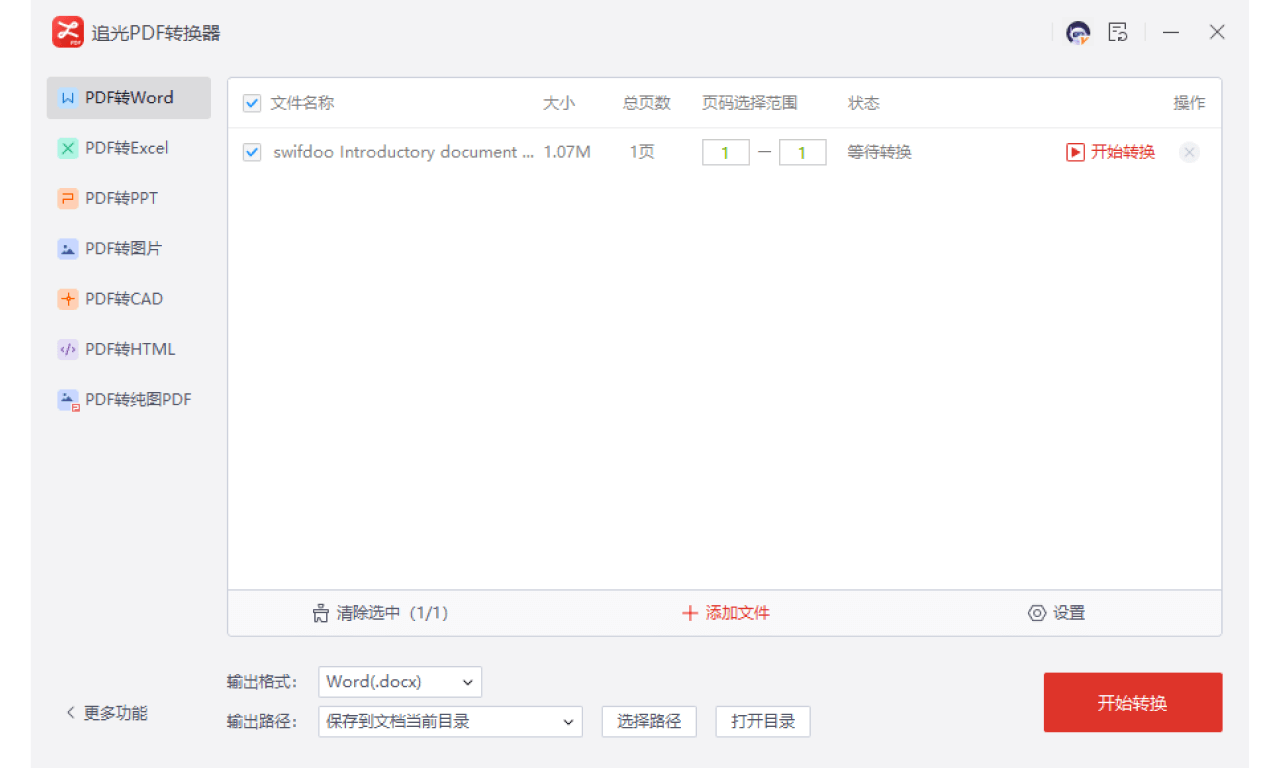Viewport: 1280px width, 768px height.
Task: Uncheck the swifdoo Introductory document checkbox
Action: [252, 152]
